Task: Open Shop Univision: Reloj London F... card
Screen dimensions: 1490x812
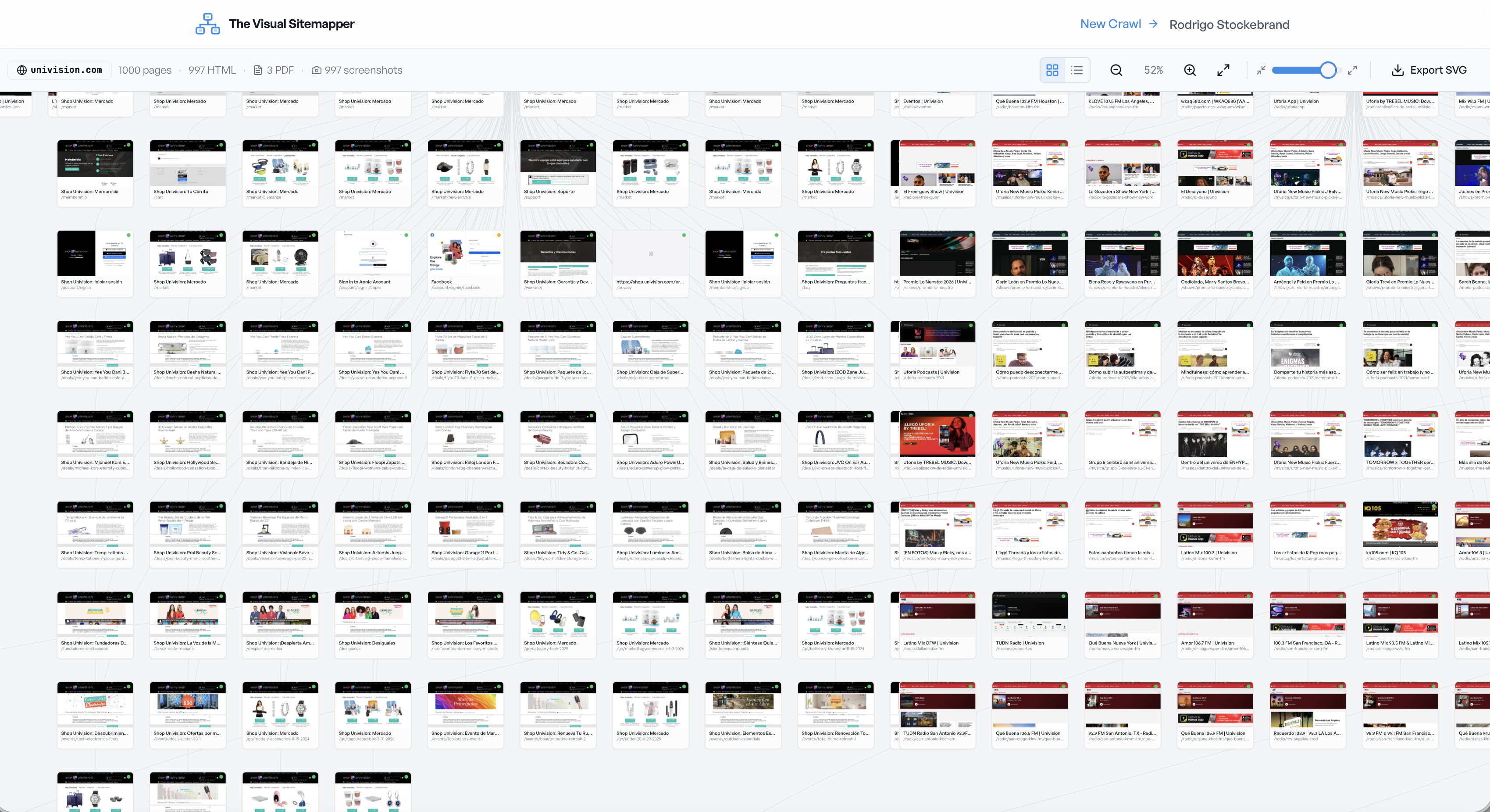Action: tap(466, 444)
